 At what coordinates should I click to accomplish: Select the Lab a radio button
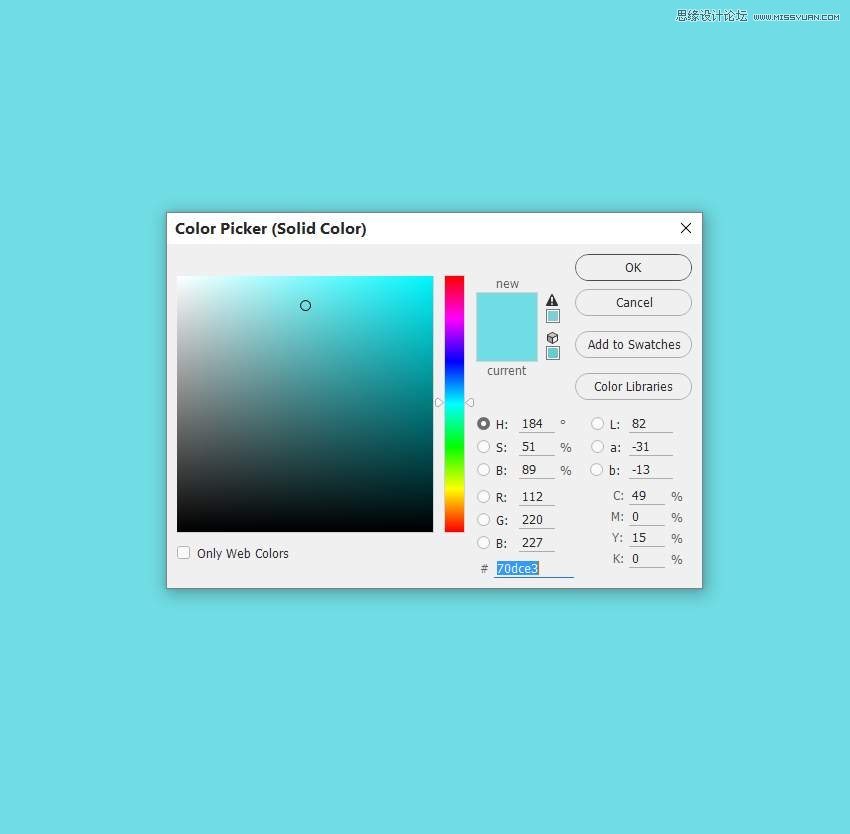(598, 447)
